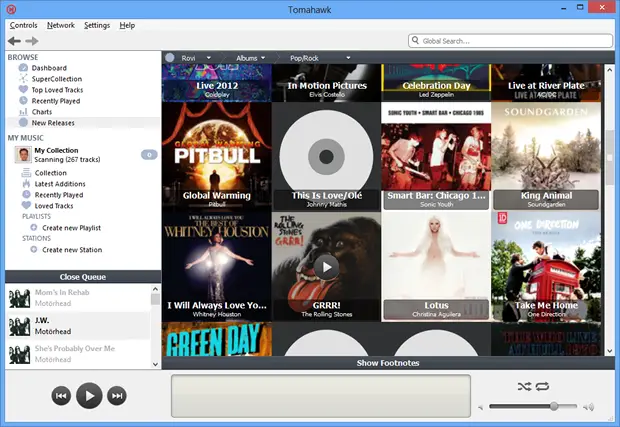620x427 pixels.
Task: Click the back navigation arrow
Action: (14, 41)
